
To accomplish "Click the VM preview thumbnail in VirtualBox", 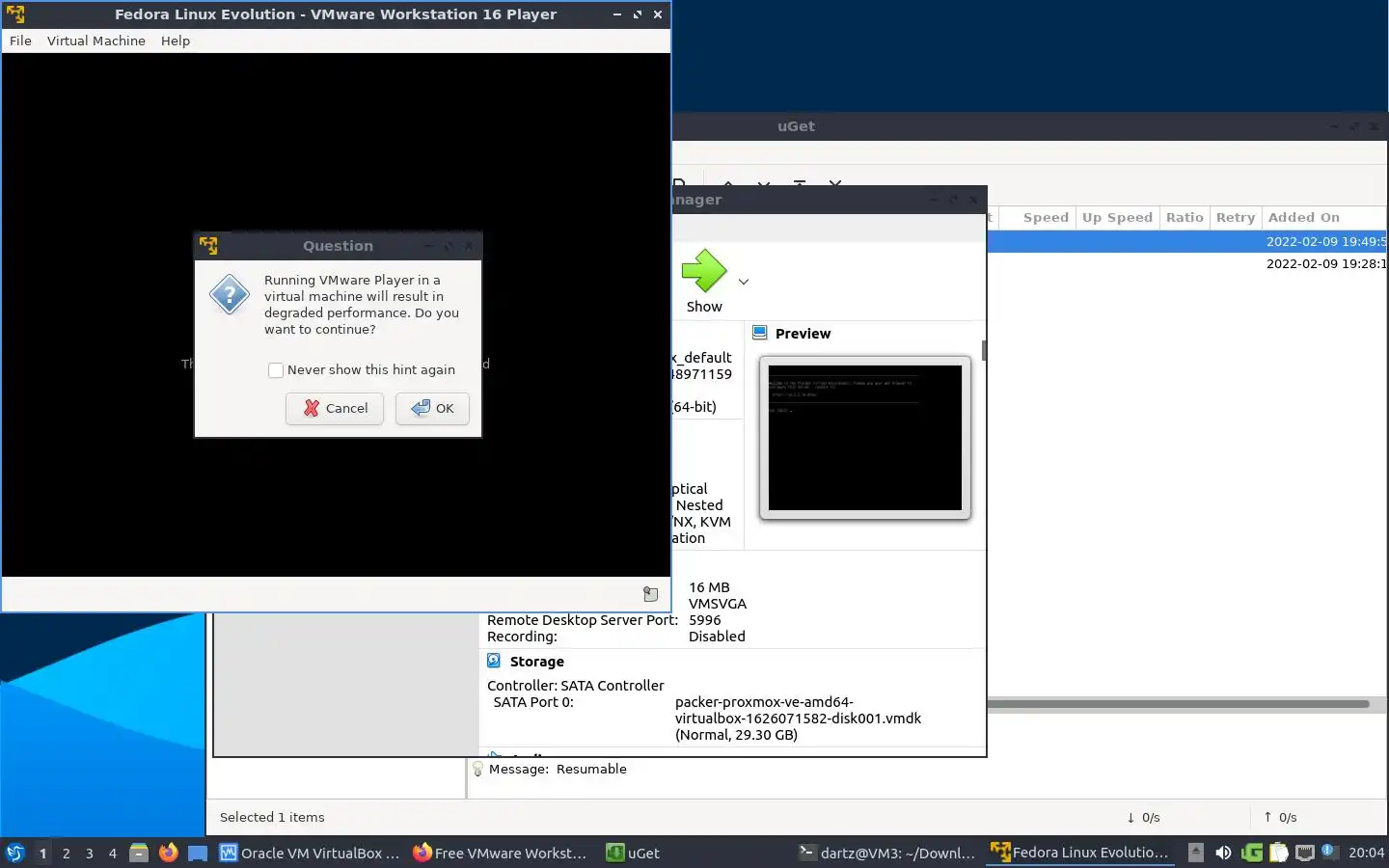I will 864,437.
